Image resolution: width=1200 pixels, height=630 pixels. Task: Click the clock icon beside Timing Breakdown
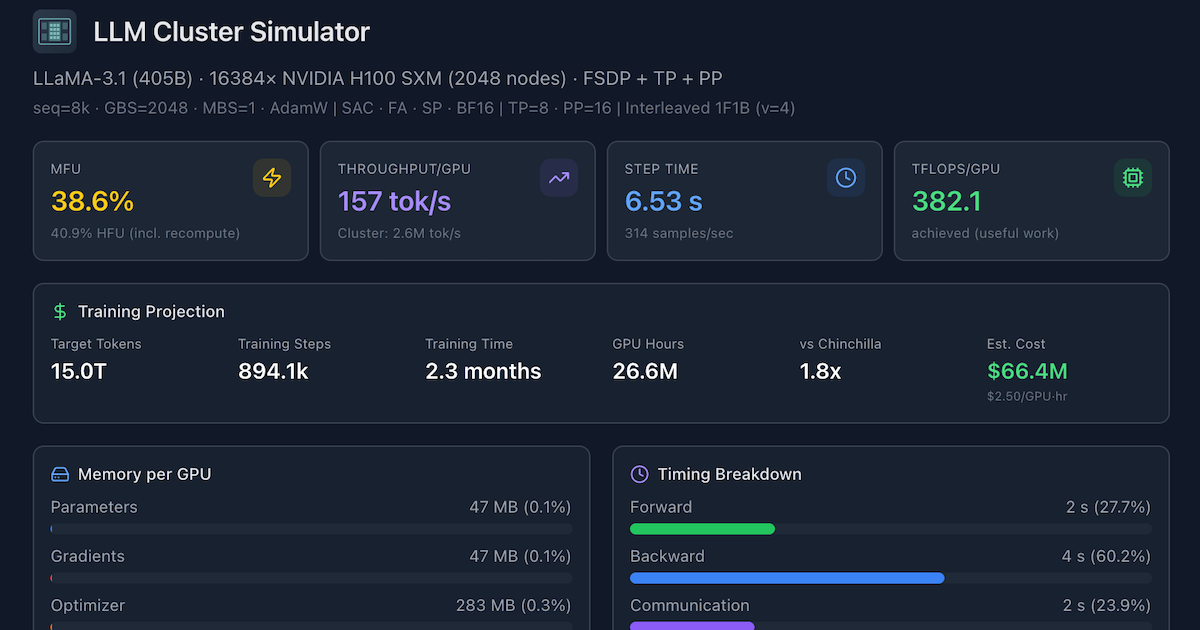[639, 474]
